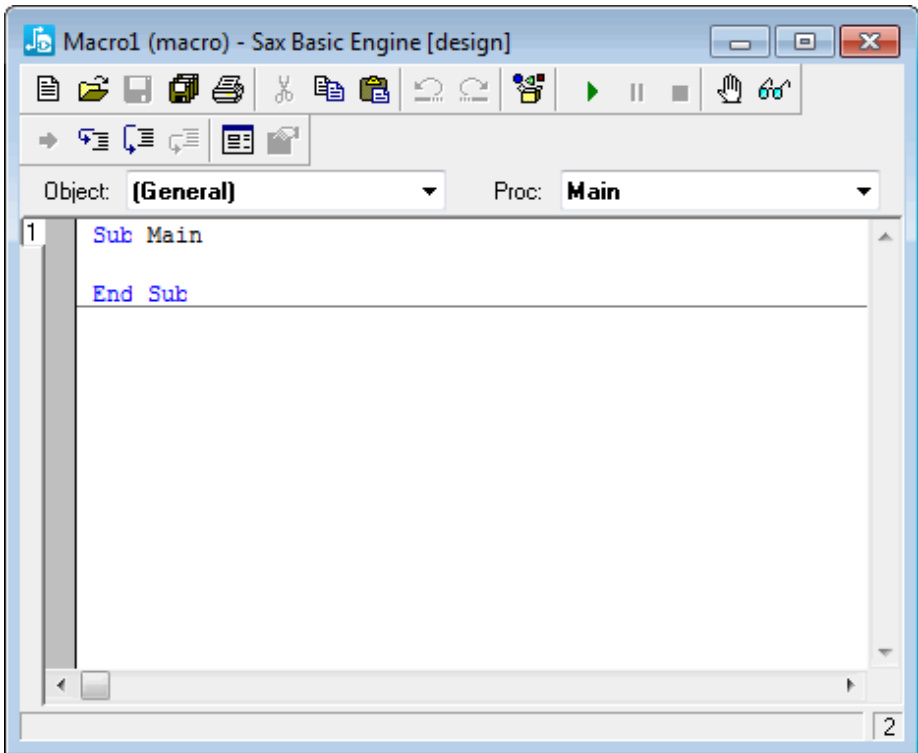Click the Copy icon in the toolbar
The height and width of the screenshot is (753, 918).
click(x=328, y=92)
